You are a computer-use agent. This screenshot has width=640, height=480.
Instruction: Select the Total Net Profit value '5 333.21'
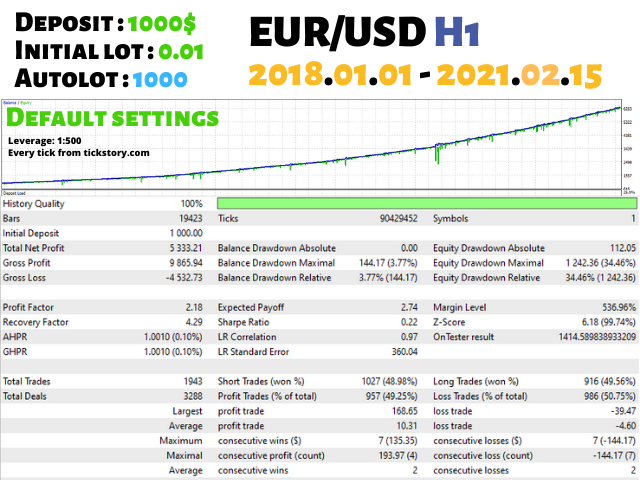pyautogui.click(x=186, y=248)
